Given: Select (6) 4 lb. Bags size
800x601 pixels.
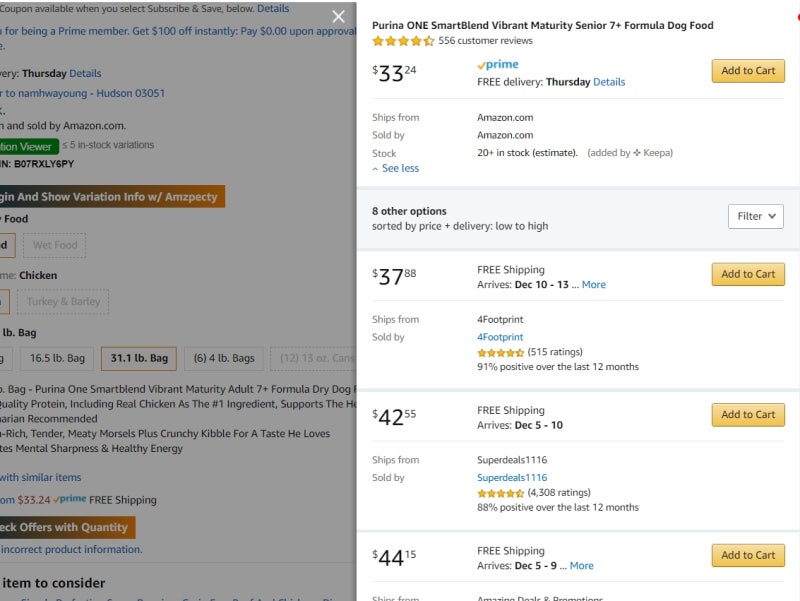Looking at the screenshot, I should click(224, 358).
